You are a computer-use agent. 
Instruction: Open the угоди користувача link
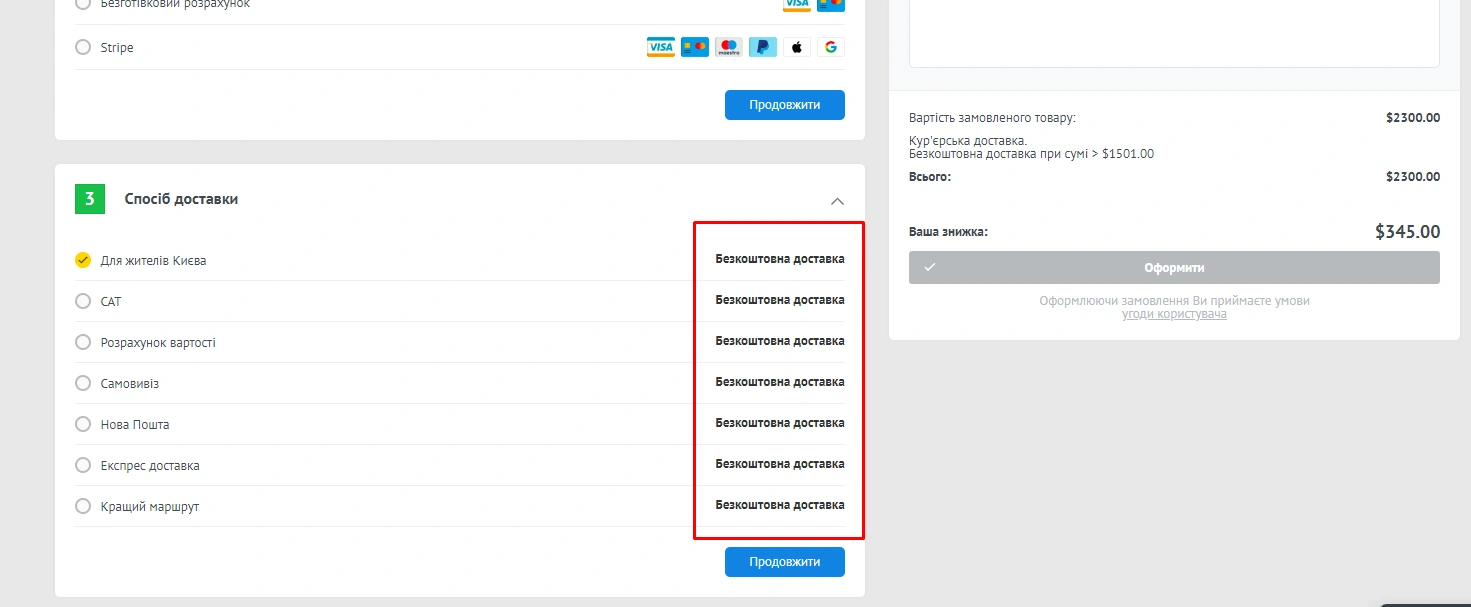tap(1174, 314)
